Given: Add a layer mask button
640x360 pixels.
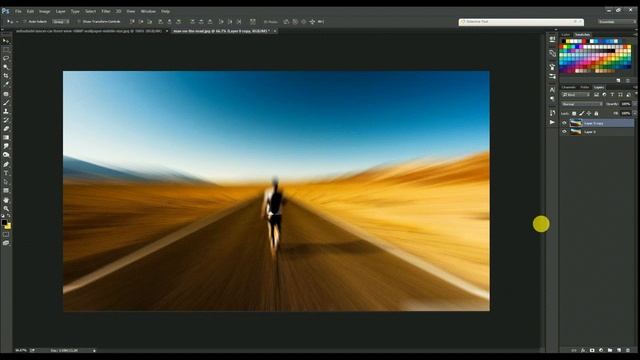Looking at the screenshot, I should 592,350.
